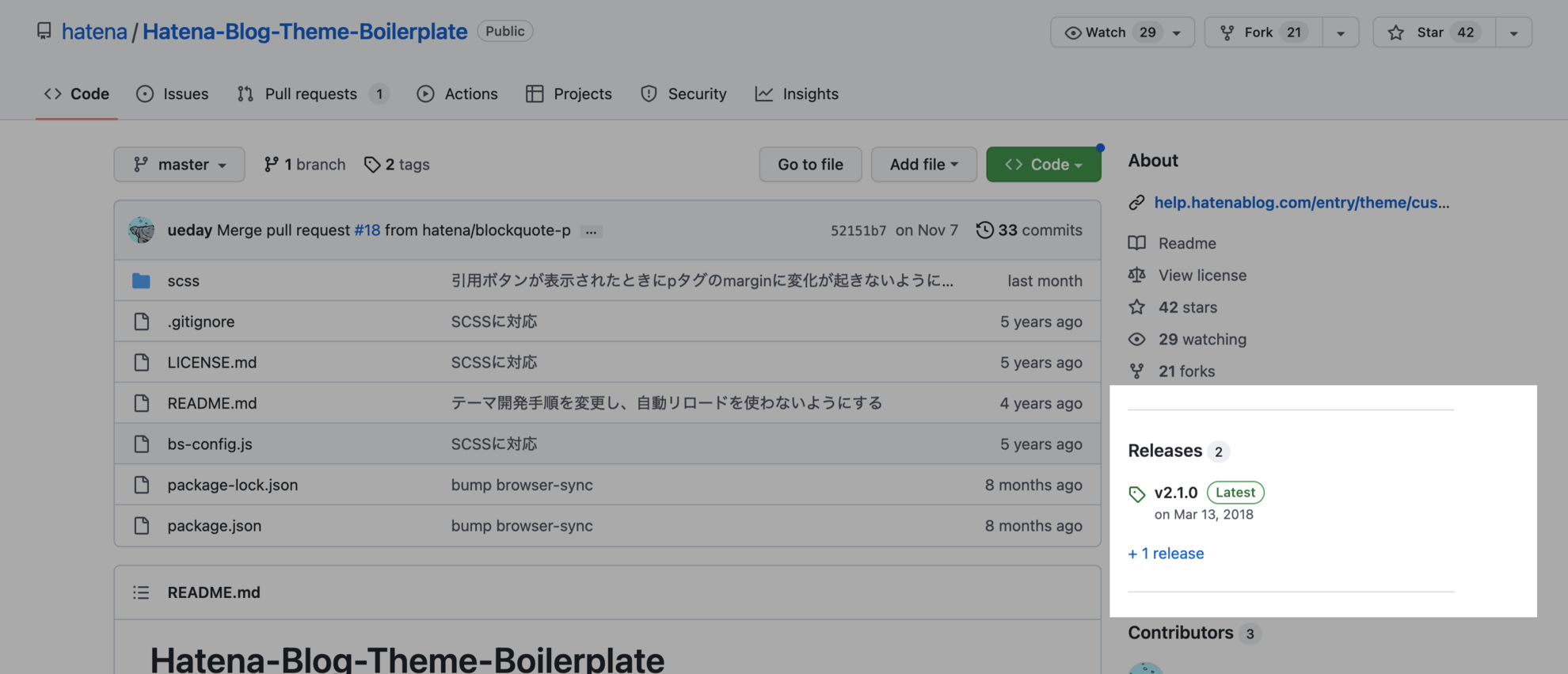Click the repository icon beside hatena
The image size is (1568, 674).
point(44,31)
